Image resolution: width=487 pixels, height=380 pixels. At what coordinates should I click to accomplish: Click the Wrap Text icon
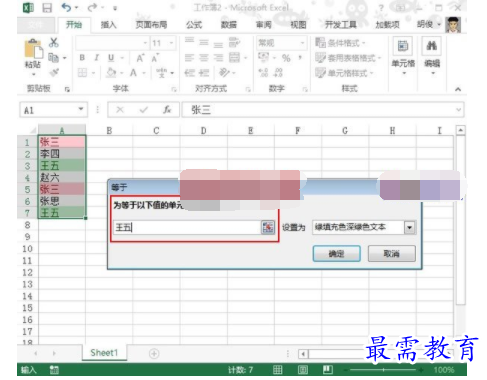(x=234, y=43)
